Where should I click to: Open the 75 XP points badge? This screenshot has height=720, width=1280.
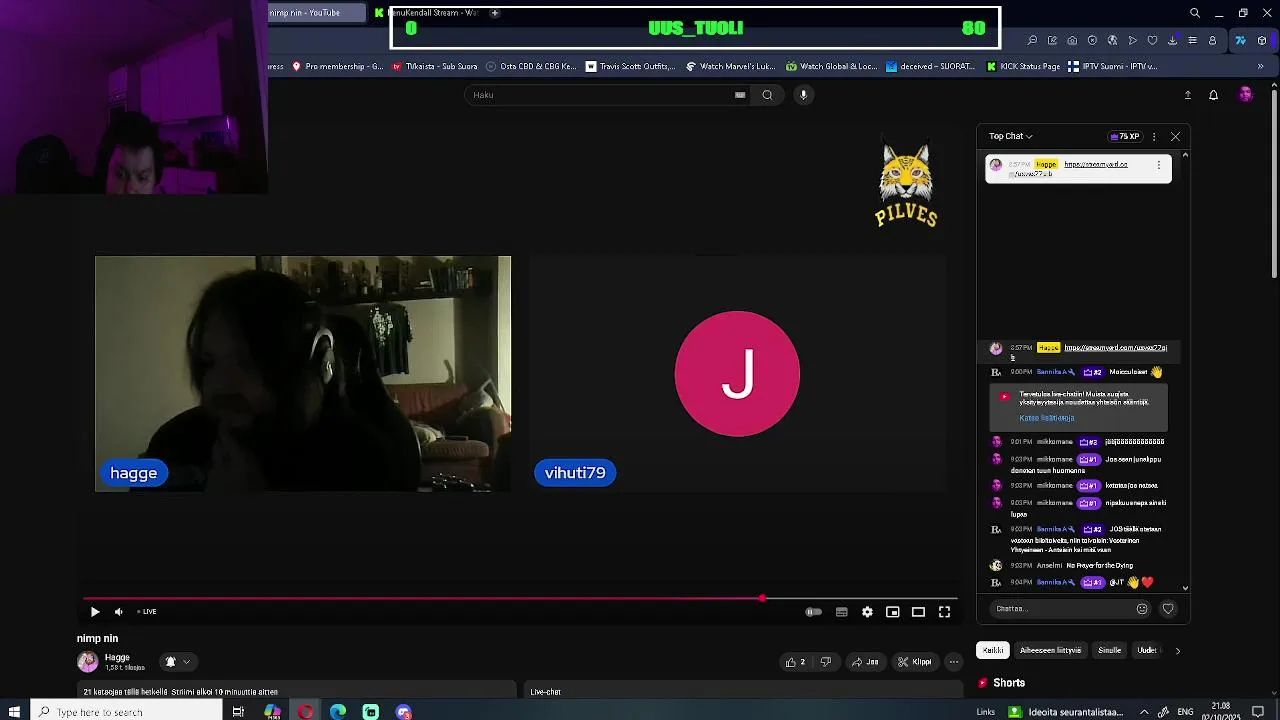tap(1125, 136)
